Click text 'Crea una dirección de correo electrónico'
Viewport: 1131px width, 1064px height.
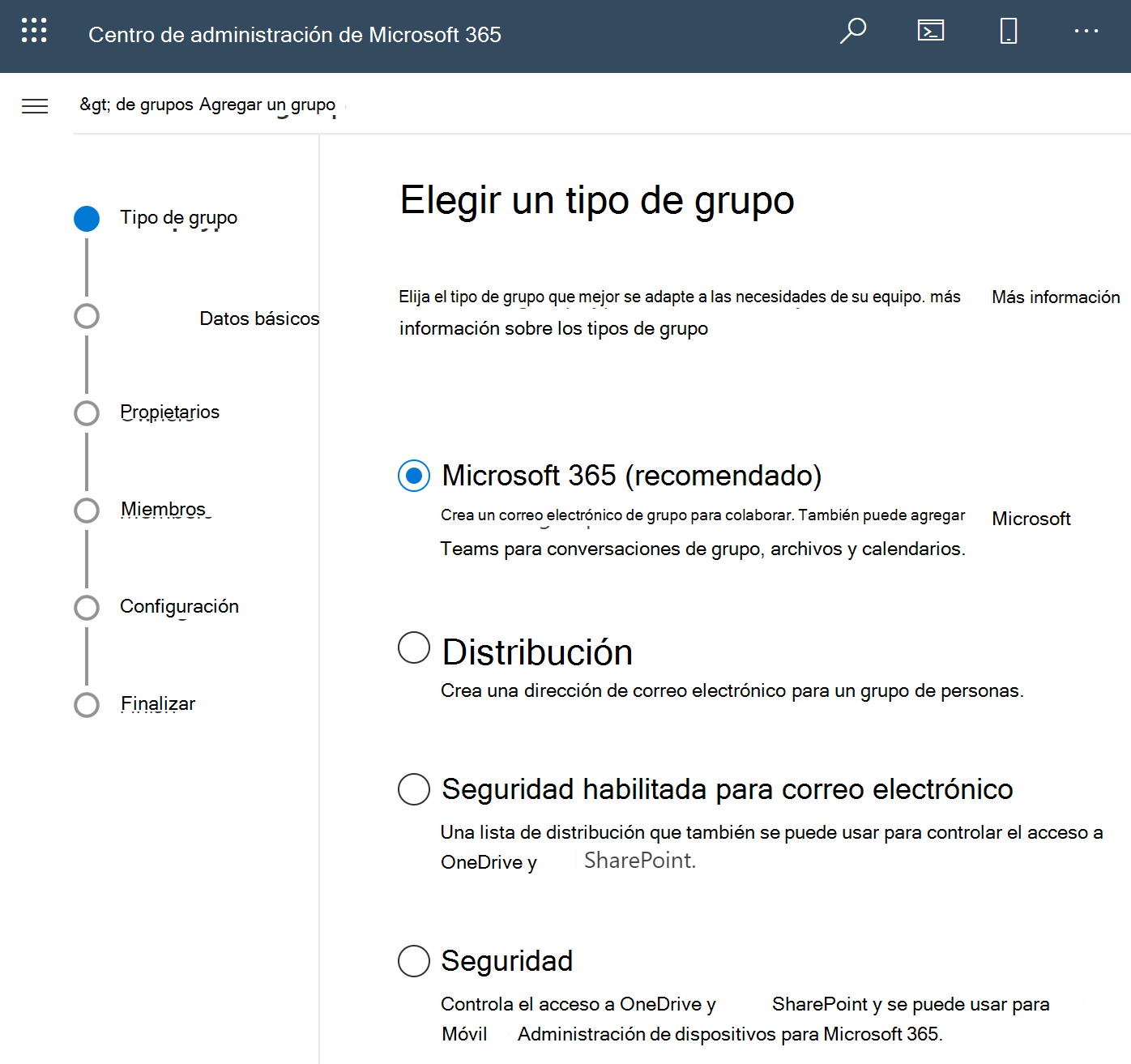pyautogui.click(x=613, y=690)
